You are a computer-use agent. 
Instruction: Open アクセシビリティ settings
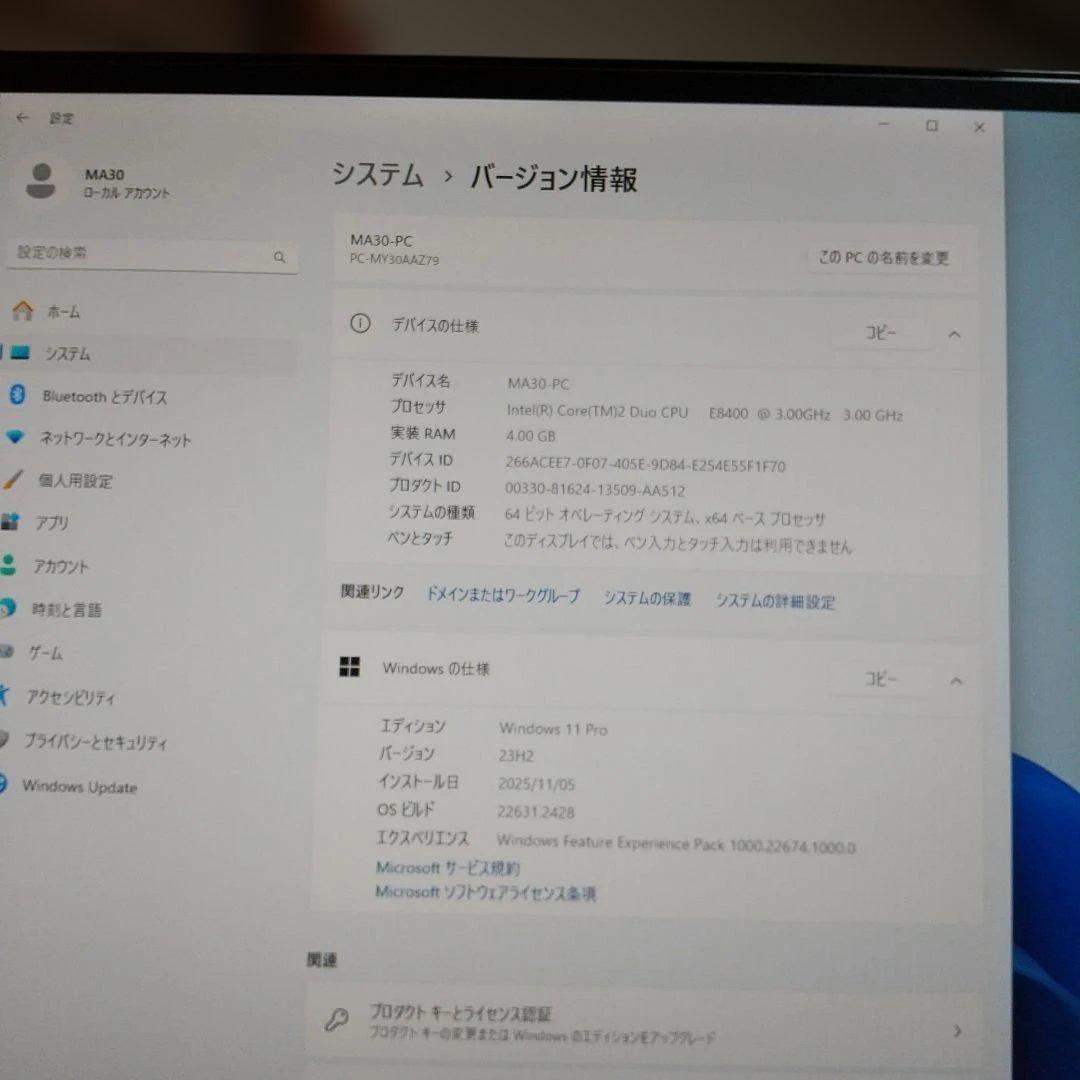[71, 698]
